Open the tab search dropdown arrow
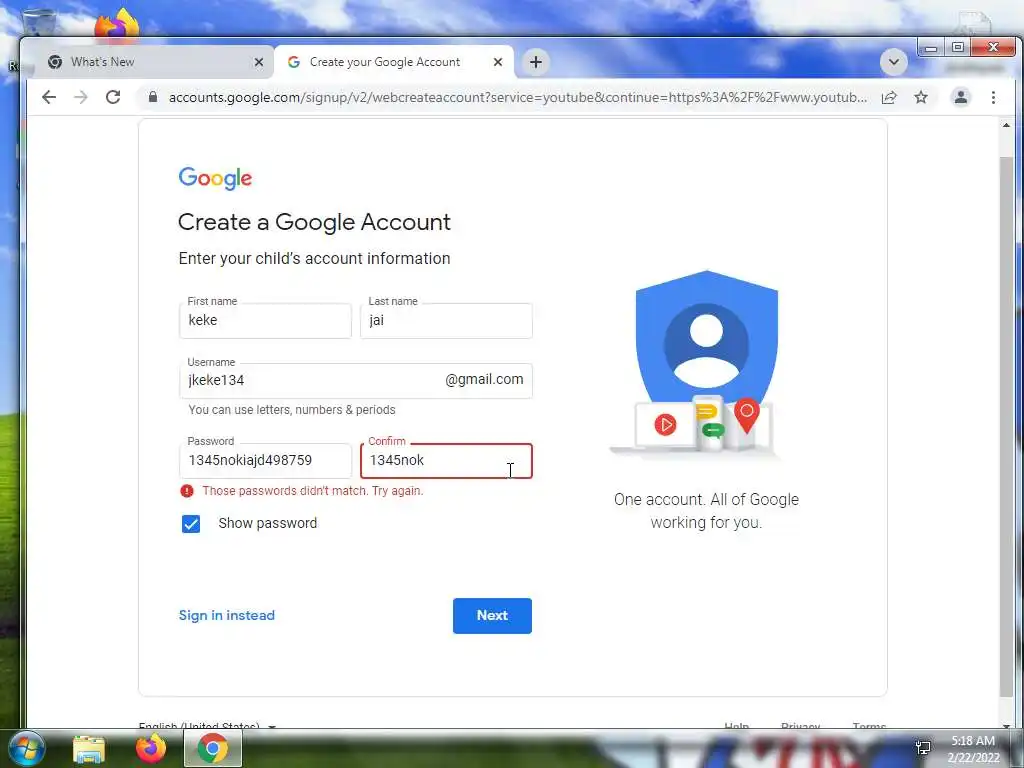1024x768 pixels. tap(893, 62)
